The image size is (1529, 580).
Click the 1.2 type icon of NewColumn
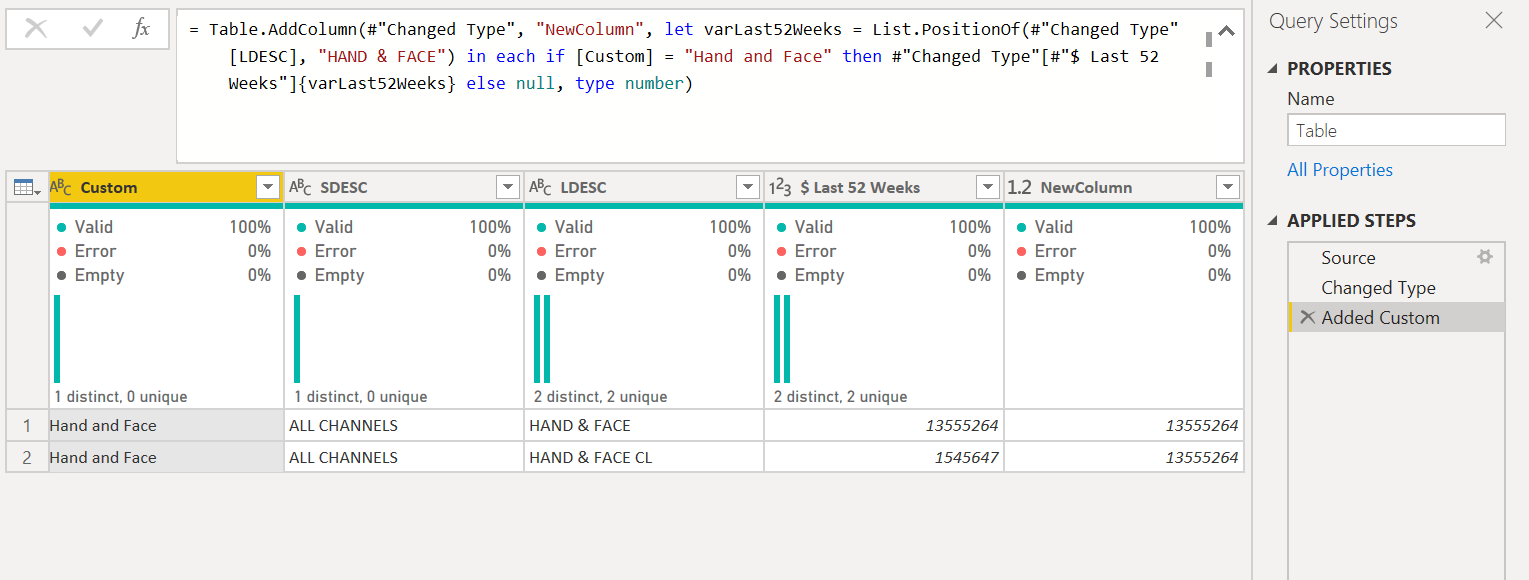click(x=1020, y=187)
